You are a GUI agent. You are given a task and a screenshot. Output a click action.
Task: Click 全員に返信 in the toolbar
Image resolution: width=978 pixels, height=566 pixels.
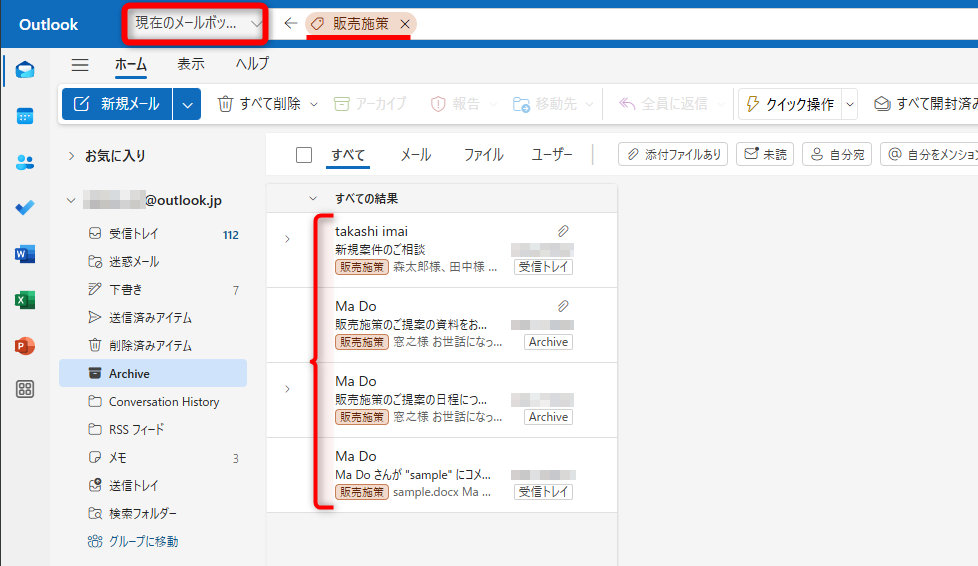664,104
